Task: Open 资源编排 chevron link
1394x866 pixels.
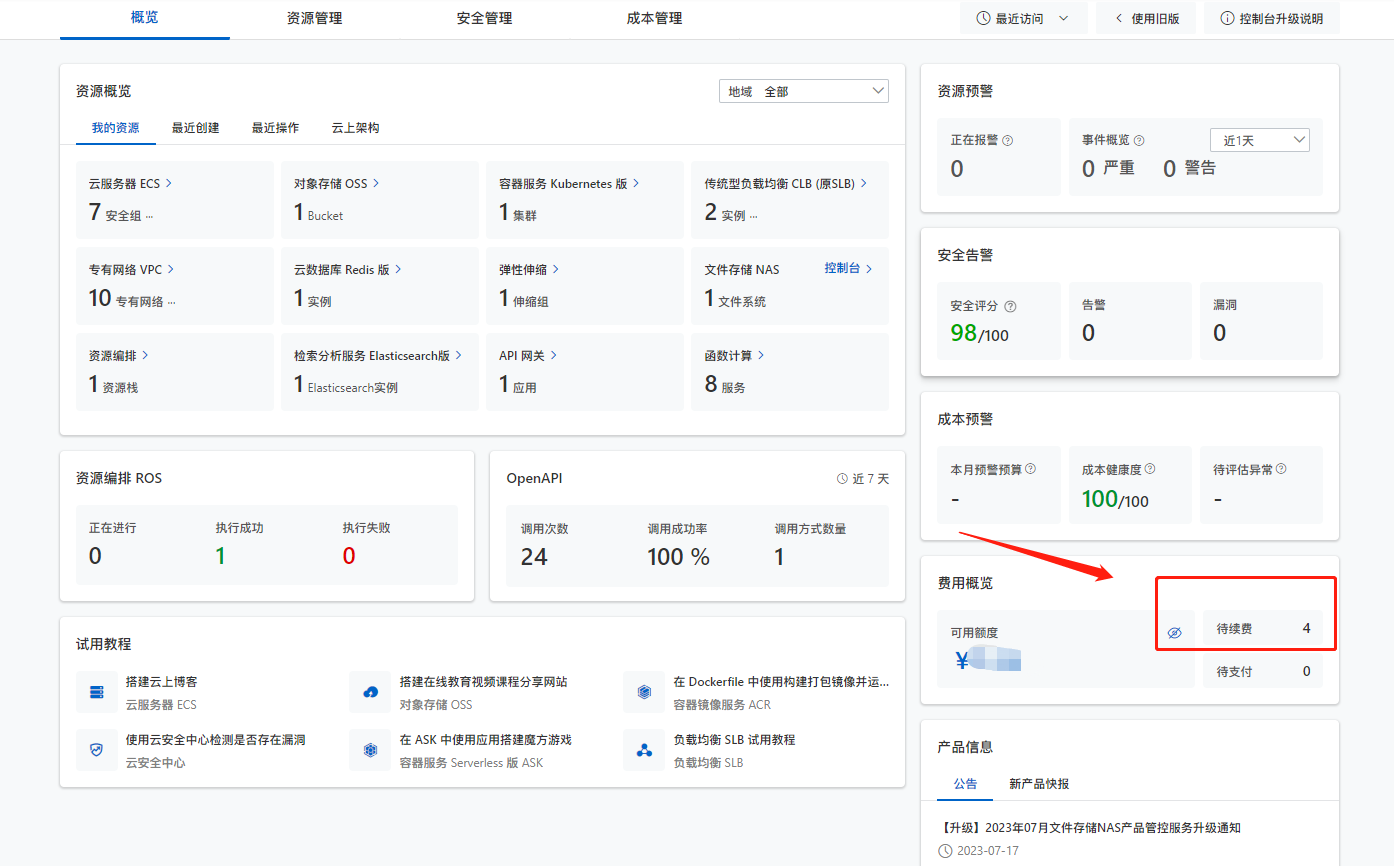Action: click(x=146, y=355)
